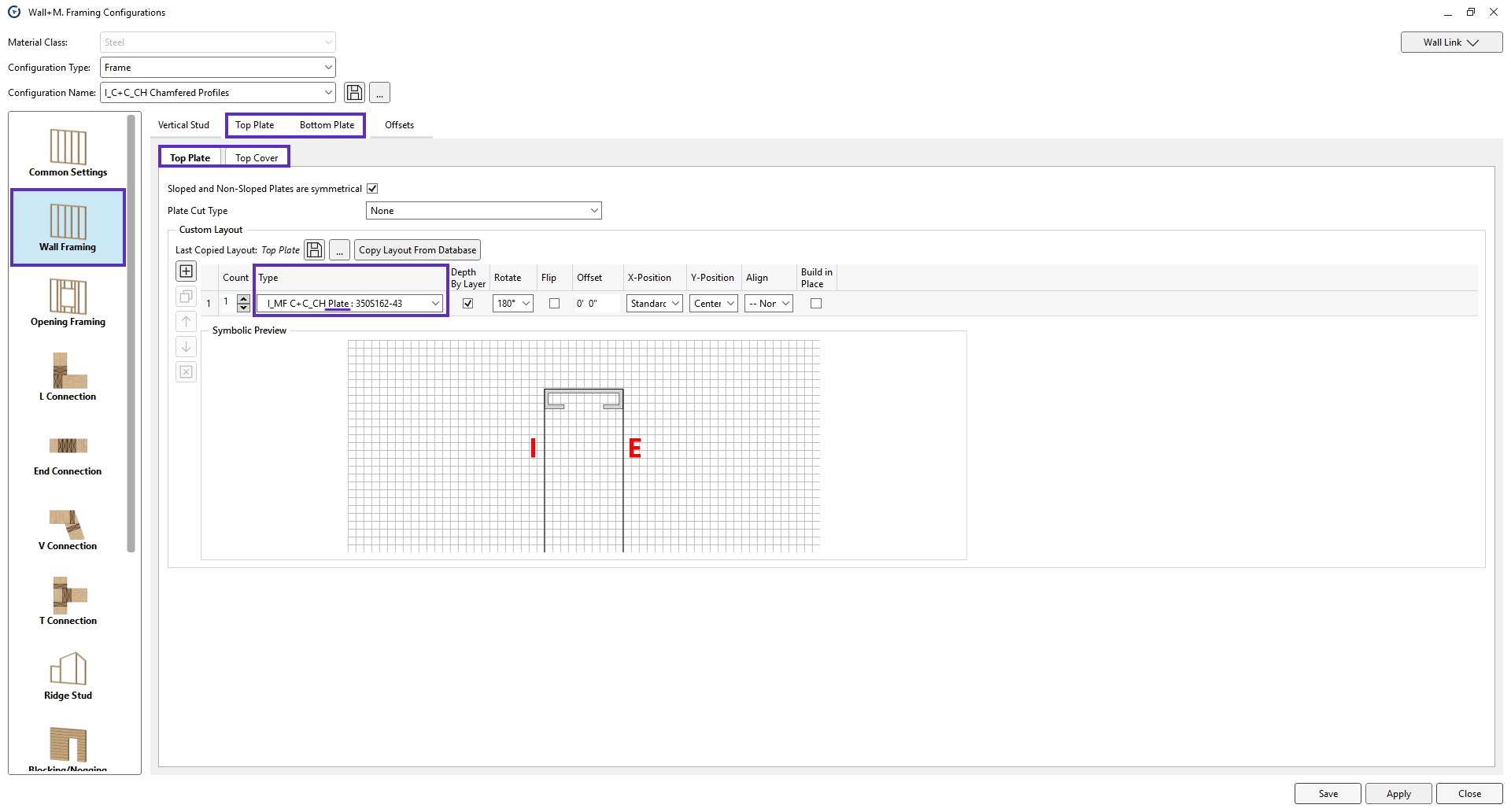
Task: Click the sidebar vertical scrollbar
Action: click(x=131, y=330)
